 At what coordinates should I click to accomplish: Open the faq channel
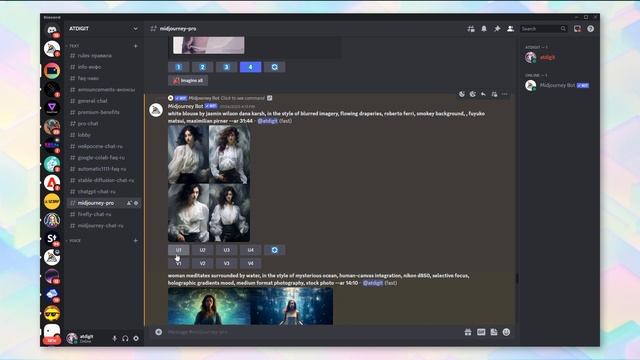pyautogui.click(x=104, y=78)
